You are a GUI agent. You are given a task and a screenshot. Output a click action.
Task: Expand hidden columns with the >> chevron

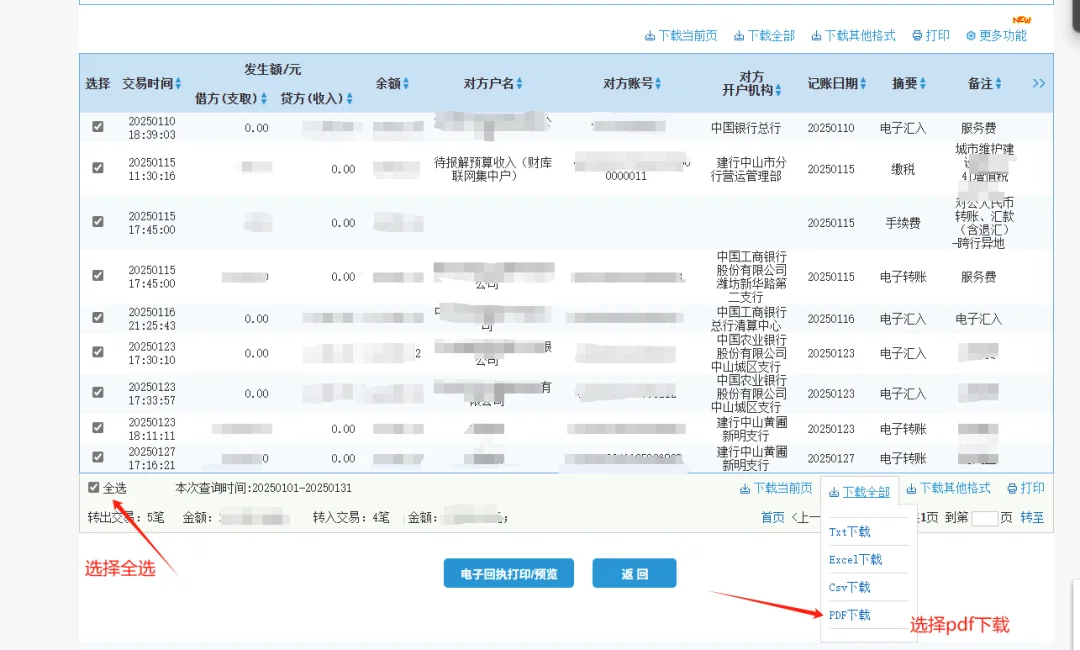coord(1039,84)
